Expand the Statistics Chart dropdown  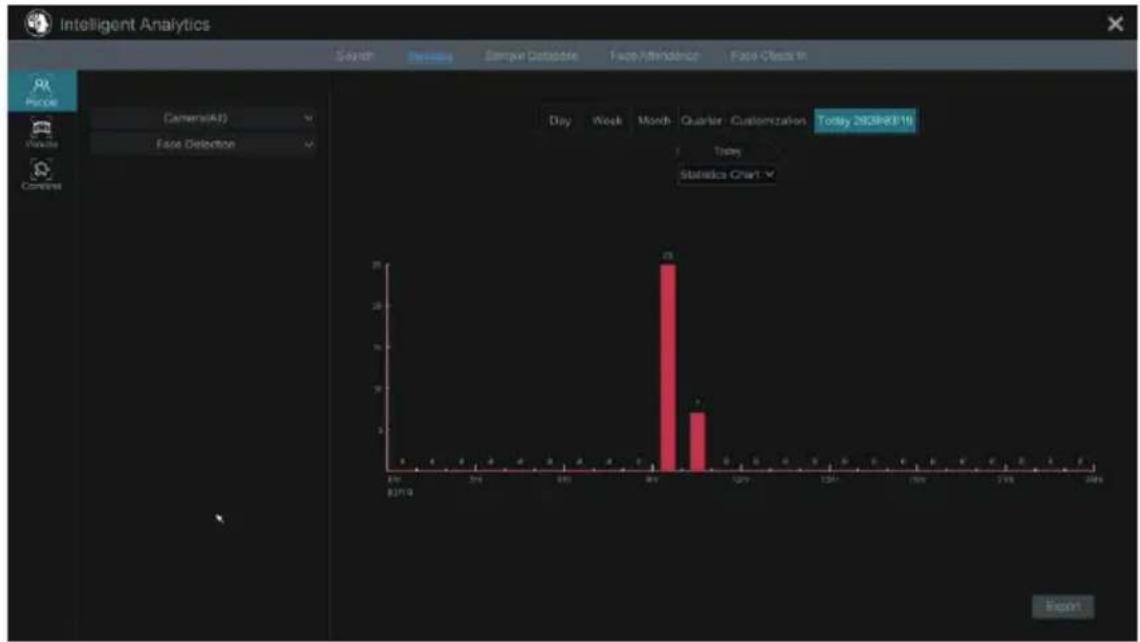pyautogui.click(x=726, y=174)
